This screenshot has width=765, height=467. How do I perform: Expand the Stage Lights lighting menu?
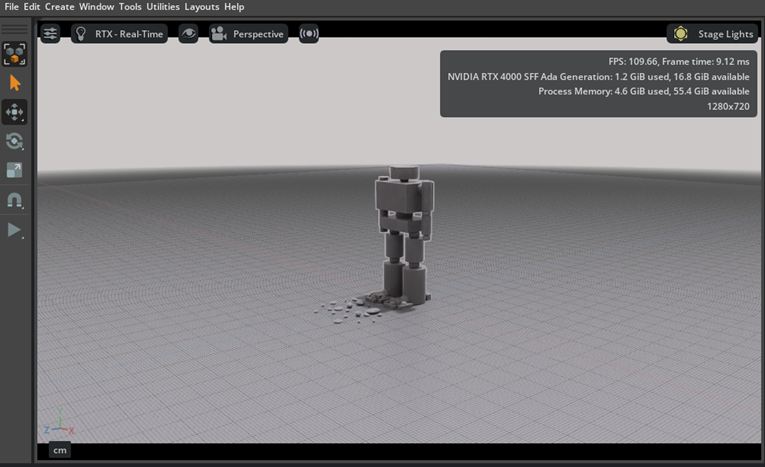pos(725,34)
